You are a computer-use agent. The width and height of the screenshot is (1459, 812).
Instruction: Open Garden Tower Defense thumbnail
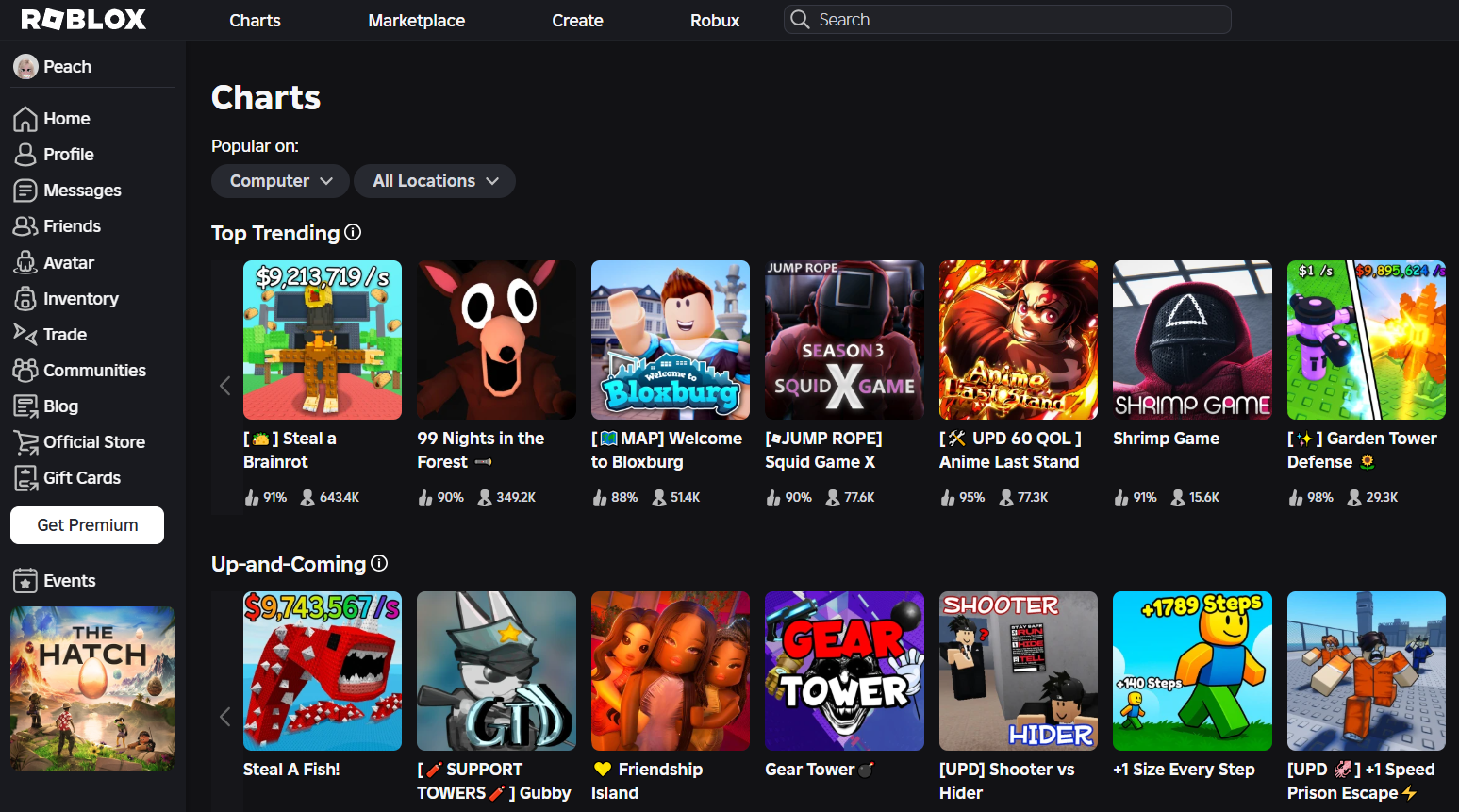[x=1367, y=340]
